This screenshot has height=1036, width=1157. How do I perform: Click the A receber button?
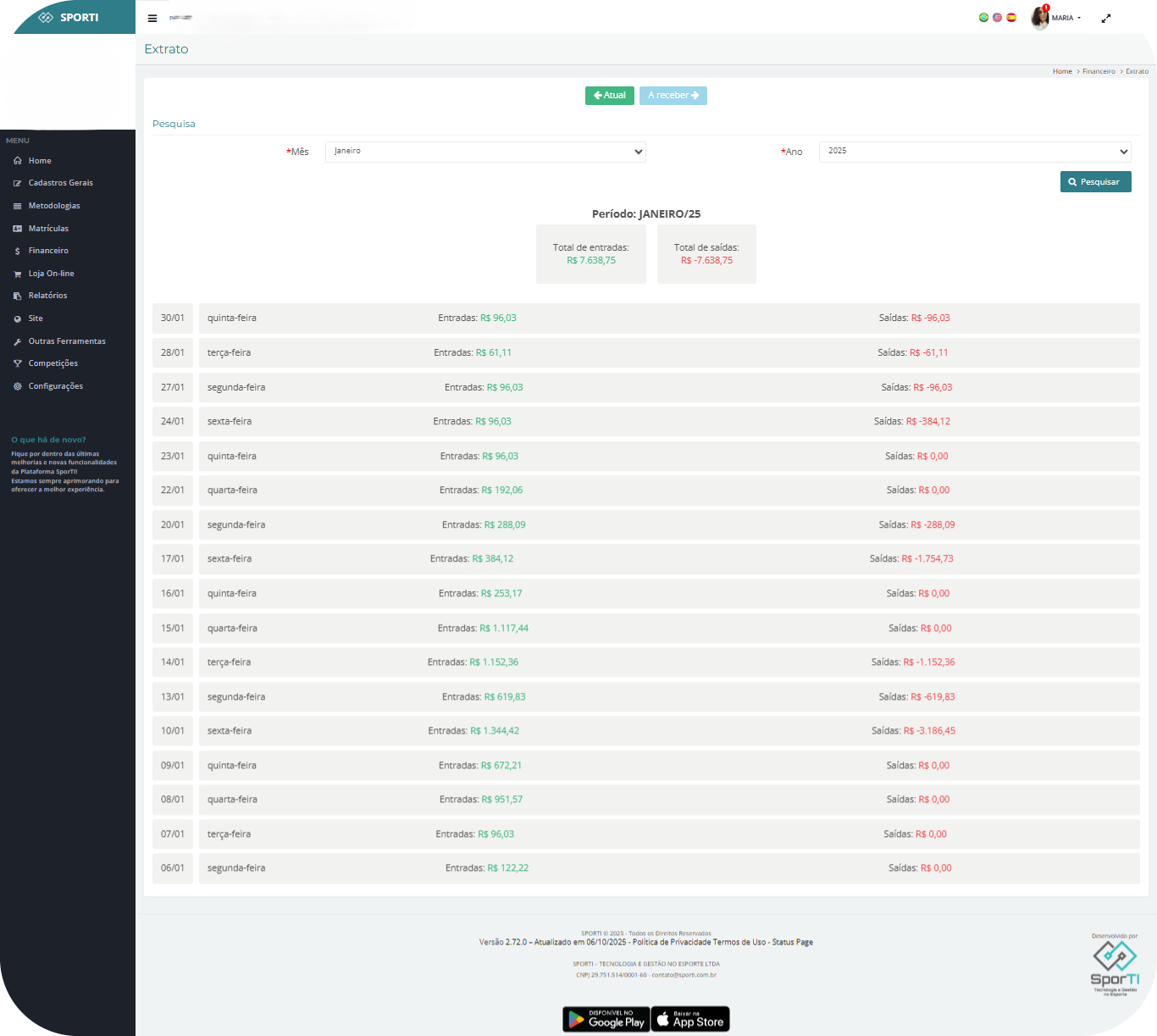click(673, 96)
